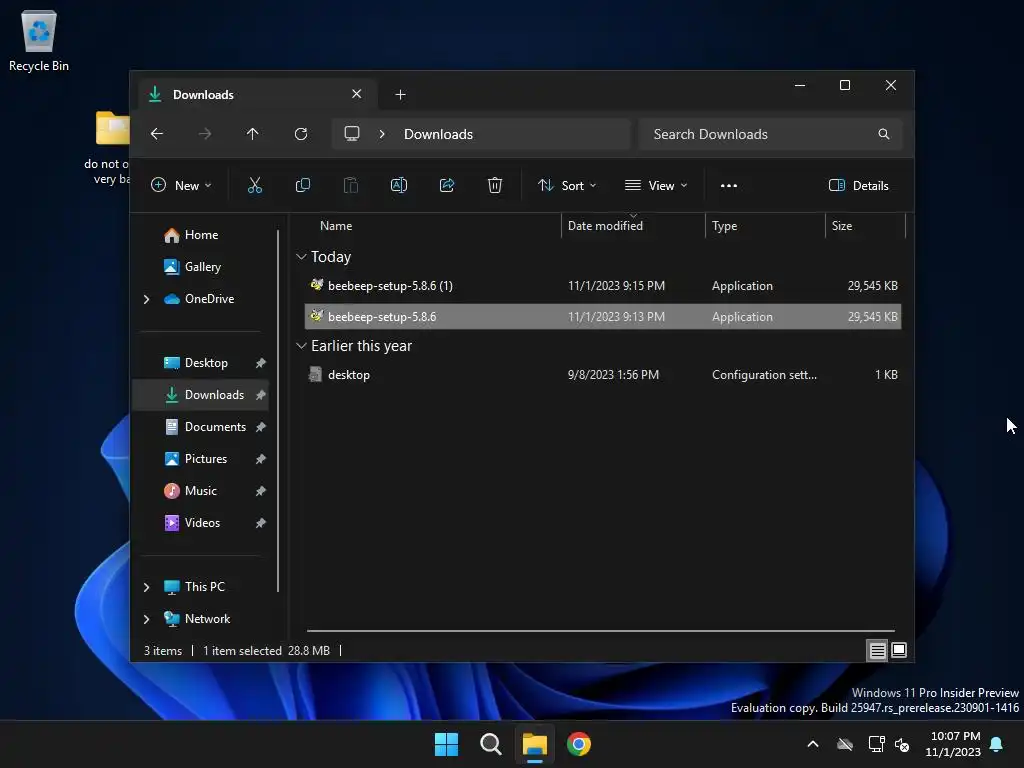Select the Downloads tab
This screenshot has height=768, width=1024.
pos(257,95)
